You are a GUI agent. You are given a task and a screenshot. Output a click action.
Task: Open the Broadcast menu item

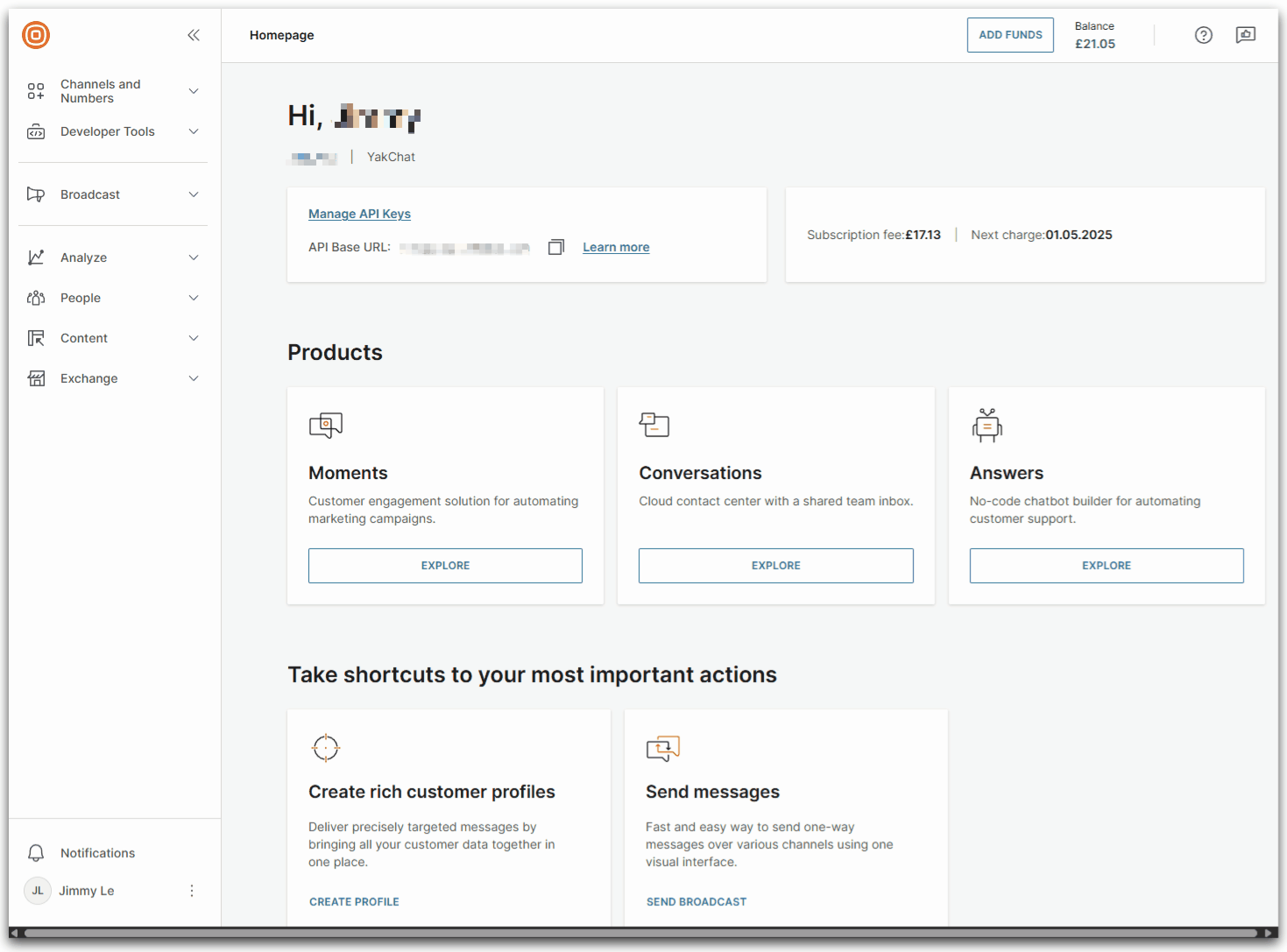(x=113, y=194)
